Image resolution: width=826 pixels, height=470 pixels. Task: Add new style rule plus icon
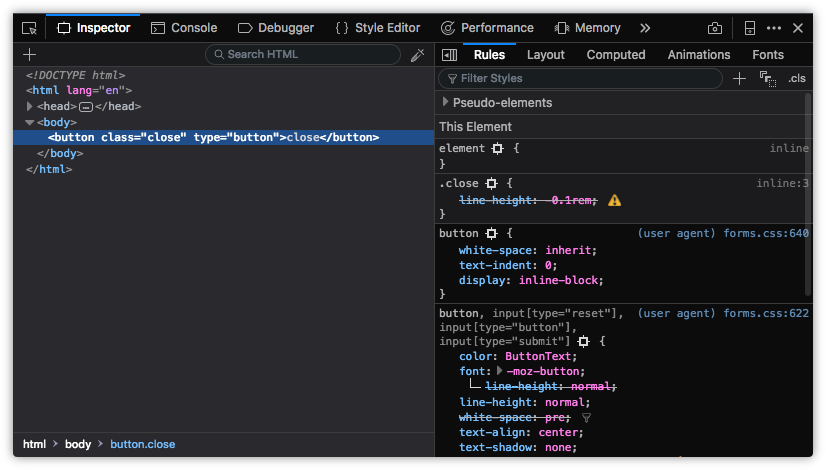pos(739,78)
